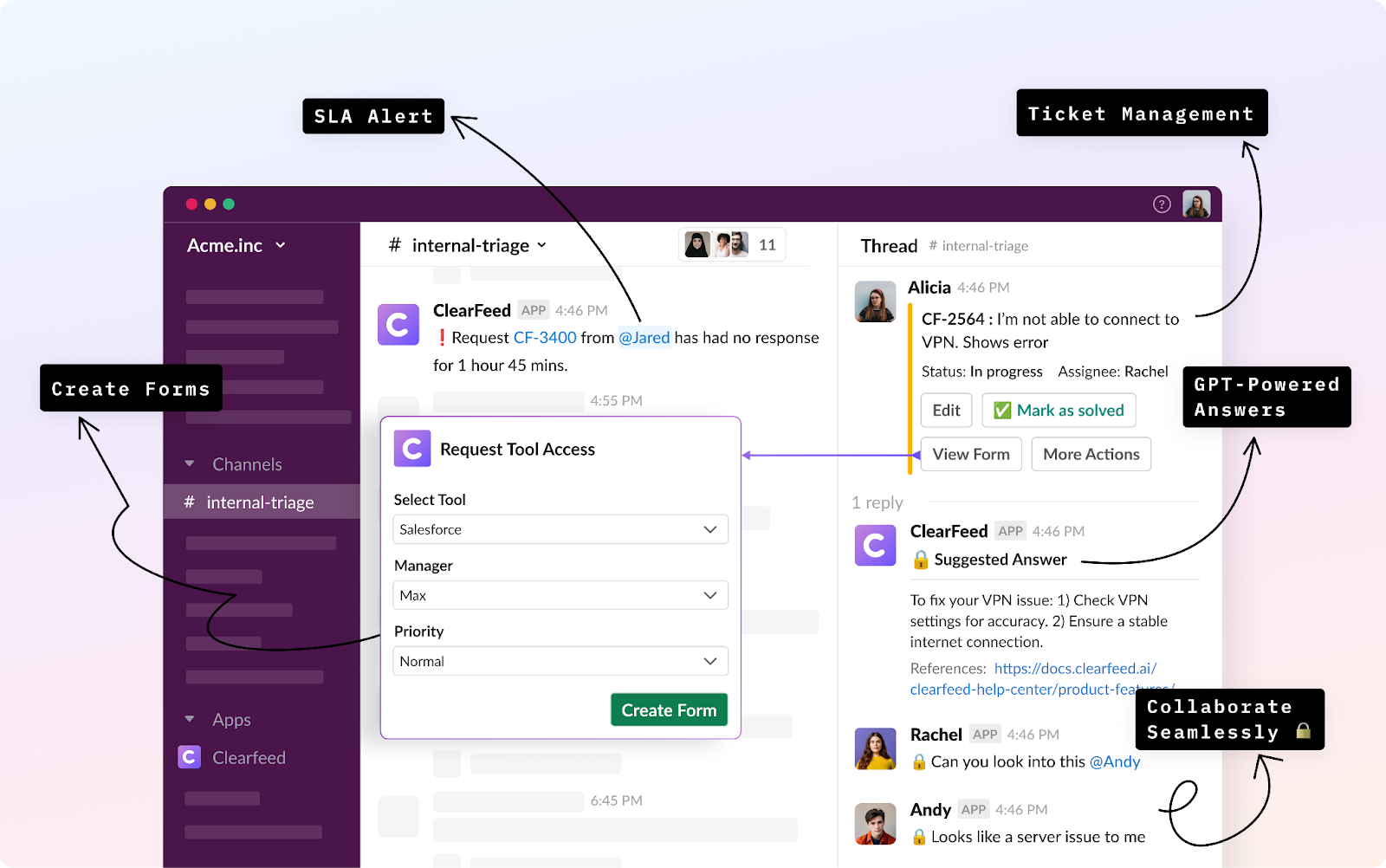Open the Manager dropdown showing Max

(x=560, y=595)
